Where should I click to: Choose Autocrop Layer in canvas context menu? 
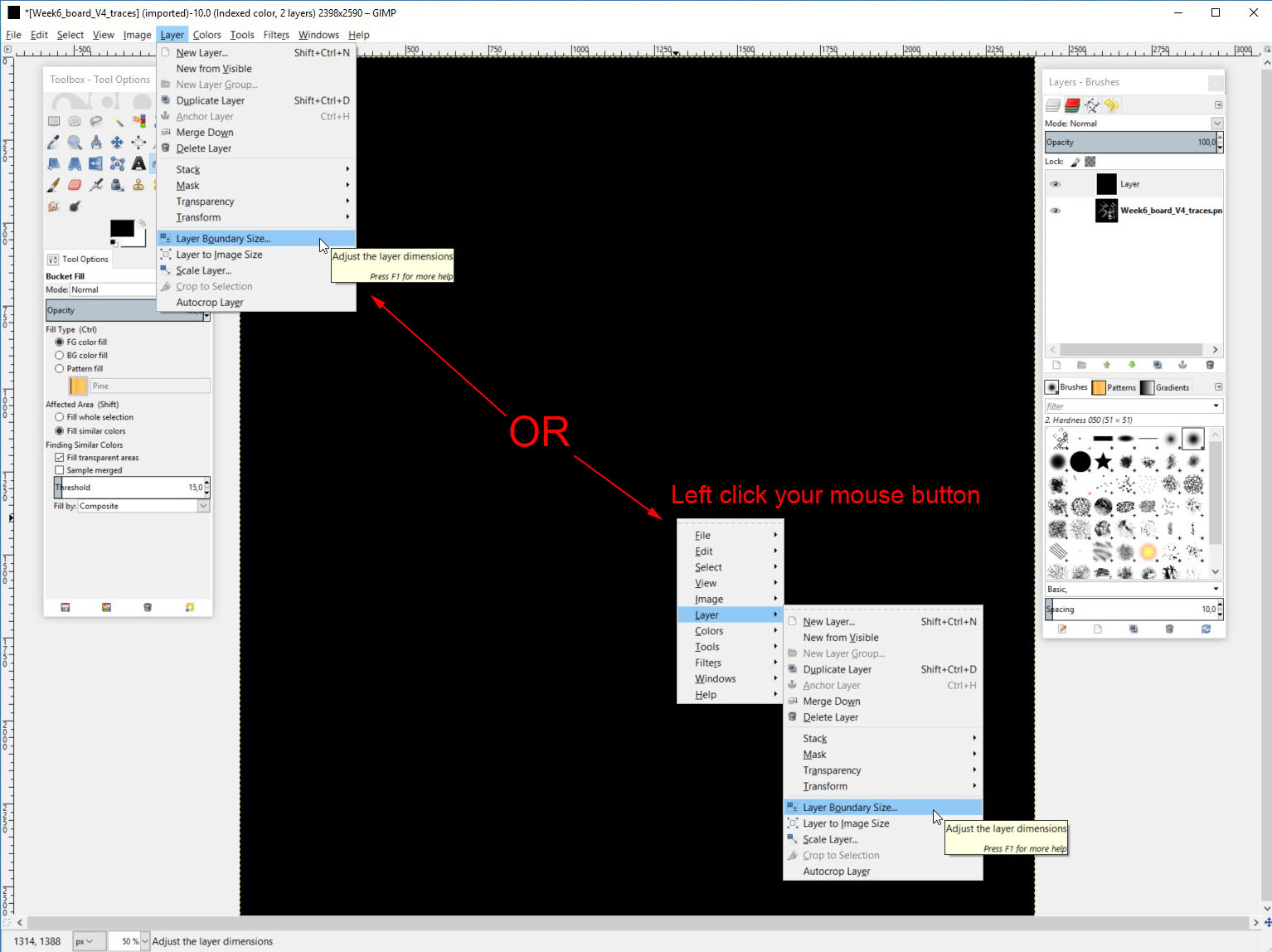(x=883, y=872)
